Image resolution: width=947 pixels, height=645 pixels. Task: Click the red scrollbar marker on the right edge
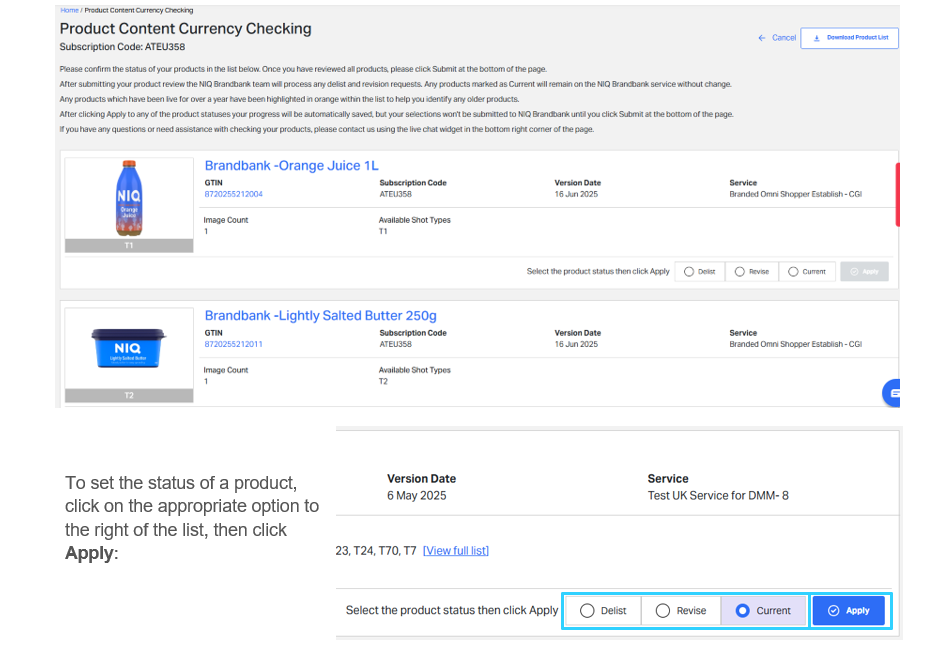pos(897,194)
